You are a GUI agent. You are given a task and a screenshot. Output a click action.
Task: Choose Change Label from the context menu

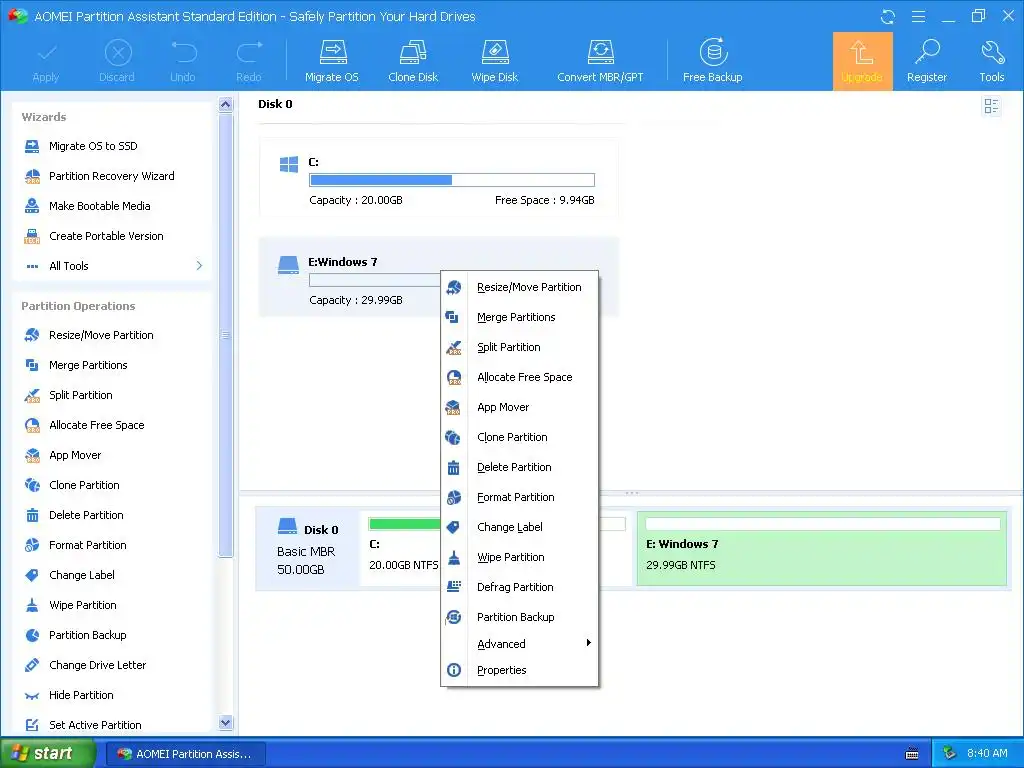[520, 528]
